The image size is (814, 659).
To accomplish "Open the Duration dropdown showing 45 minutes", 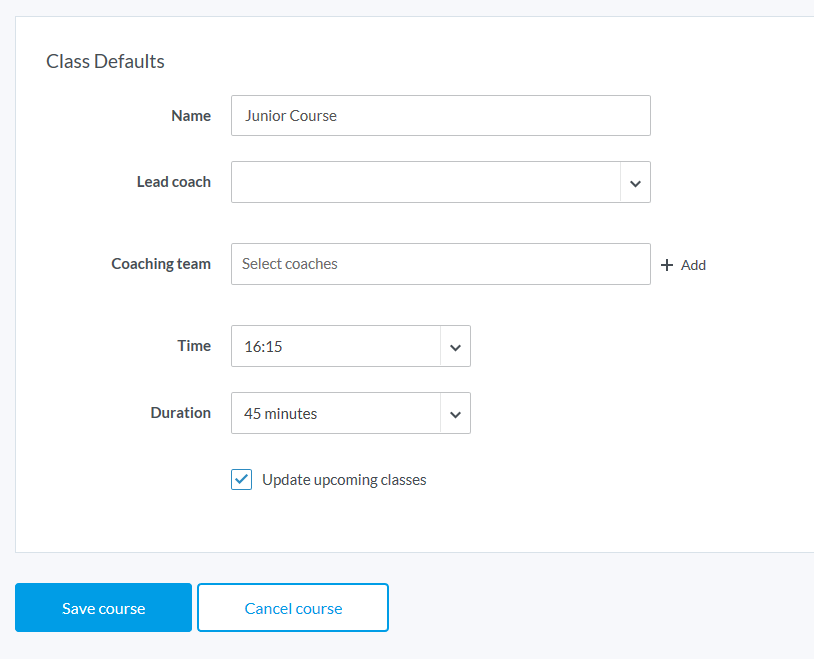I will (x=336, y=414).
